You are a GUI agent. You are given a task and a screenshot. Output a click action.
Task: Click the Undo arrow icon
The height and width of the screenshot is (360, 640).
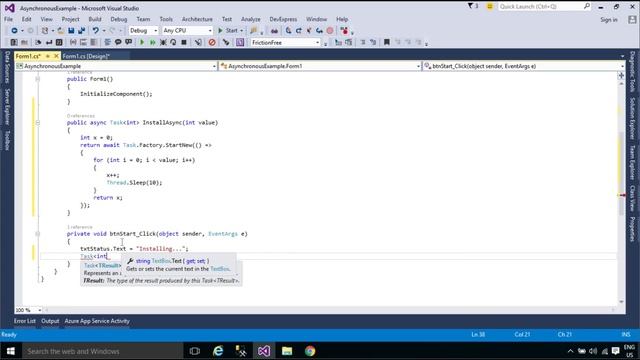(x=96, y=31)
